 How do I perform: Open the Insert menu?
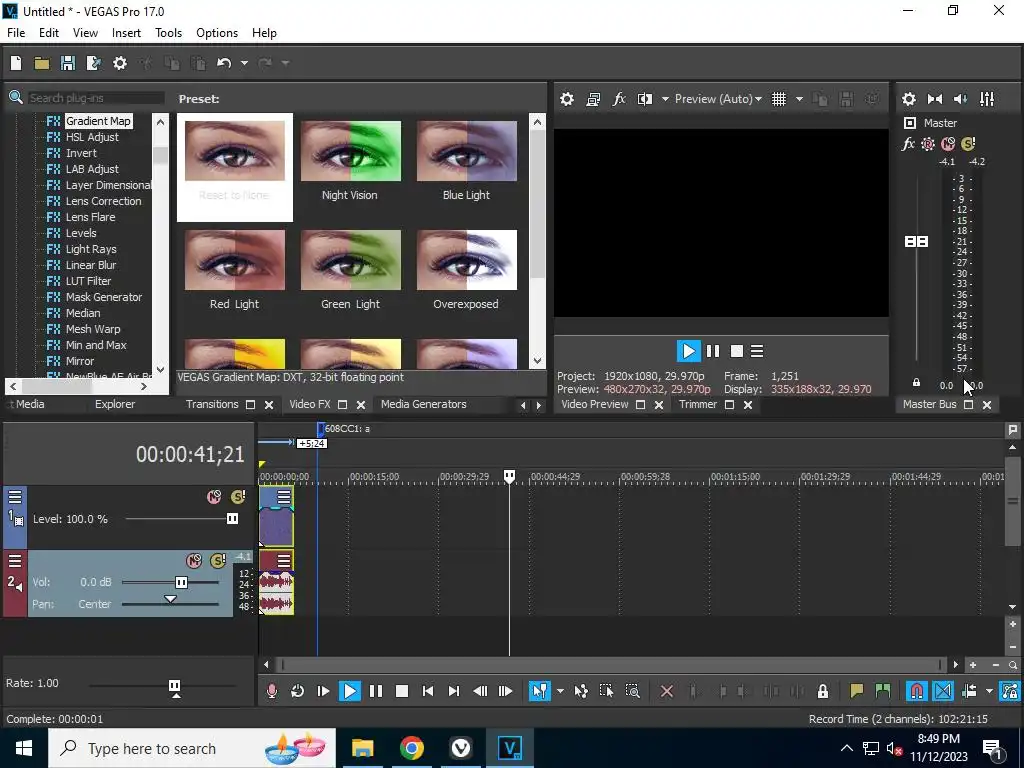pyautogui.click(x=126, y=33)
